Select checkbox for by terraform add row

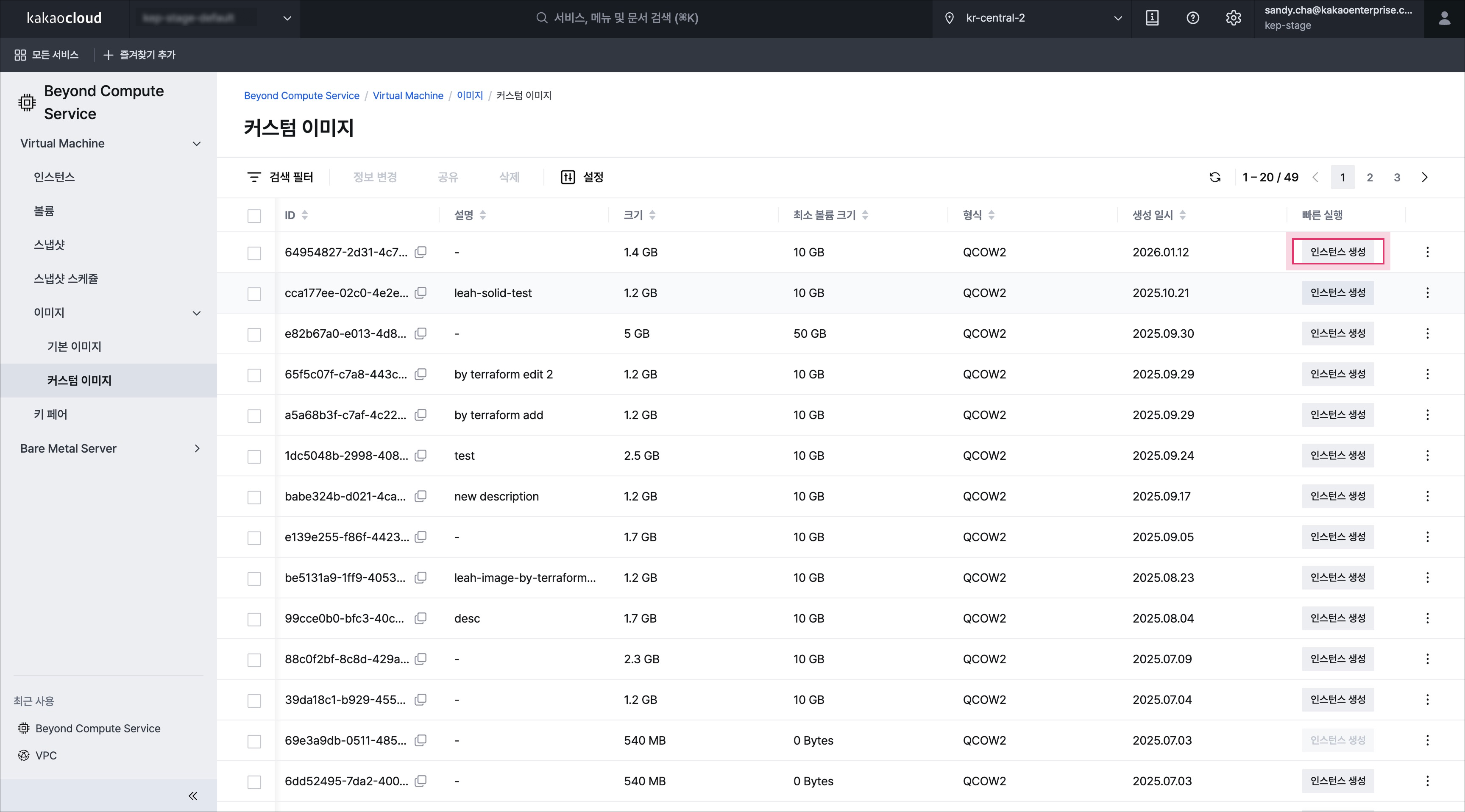tap(254, 416)
